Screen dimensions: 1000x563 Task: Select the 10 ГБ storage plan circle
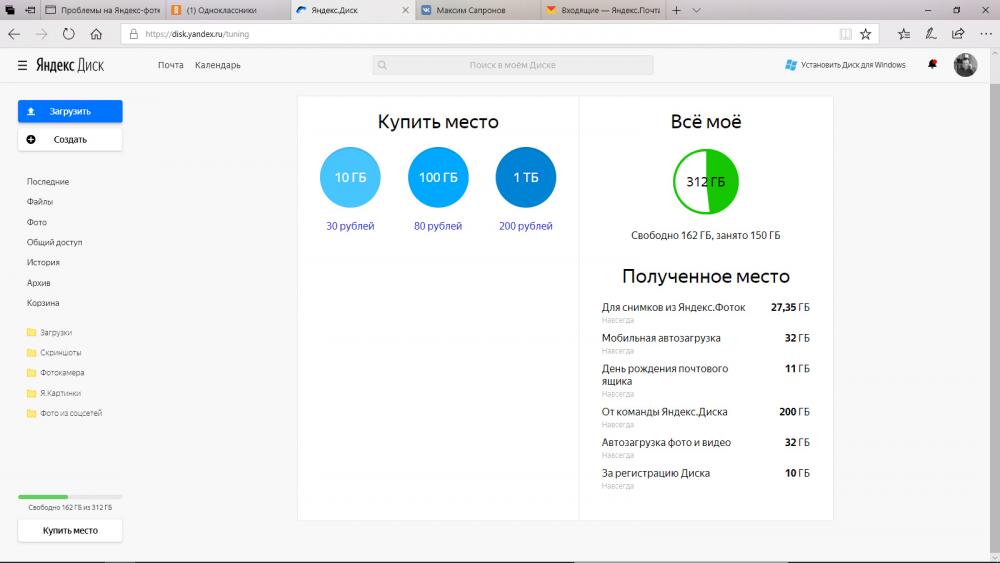[x=350, y=177]
